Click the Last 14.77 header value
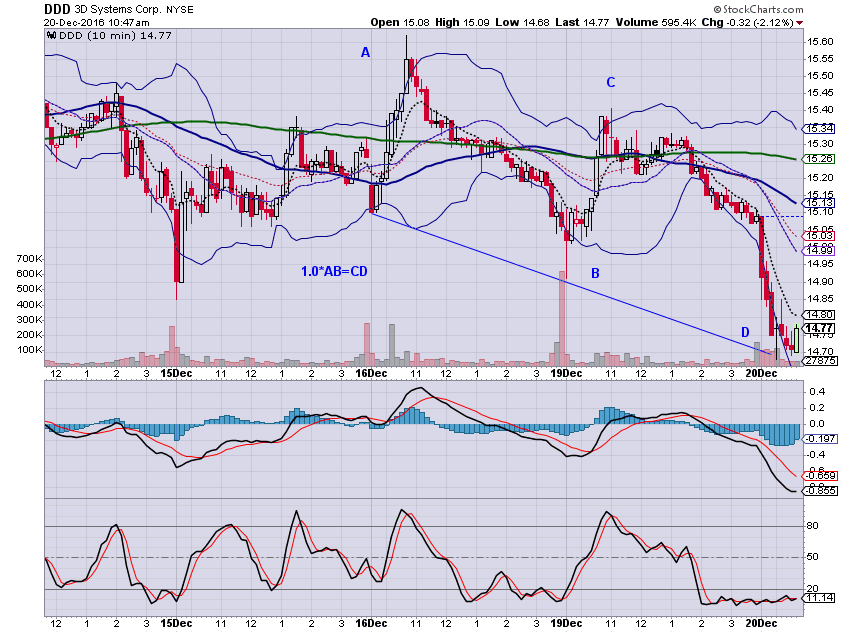Image resolution: width=850 pixels, height=633 pixels. [x=582, y=23]
